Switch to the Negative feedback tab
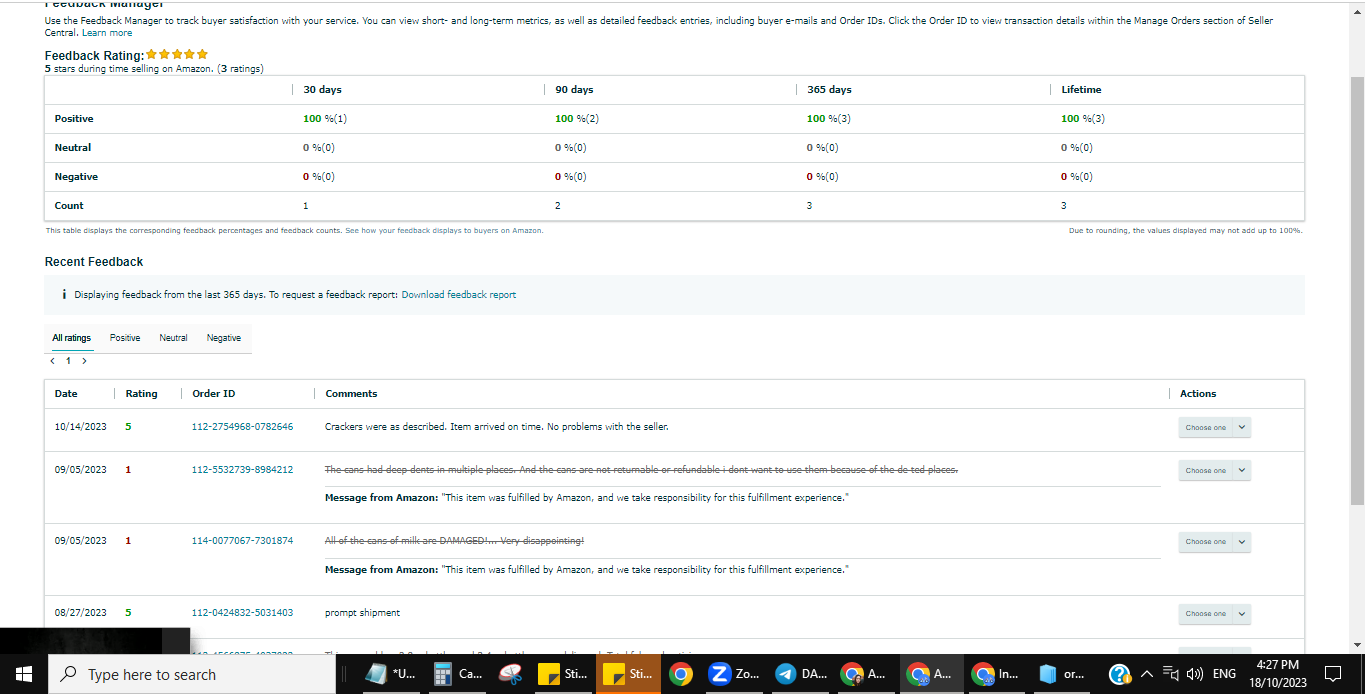 coord(224,338)
